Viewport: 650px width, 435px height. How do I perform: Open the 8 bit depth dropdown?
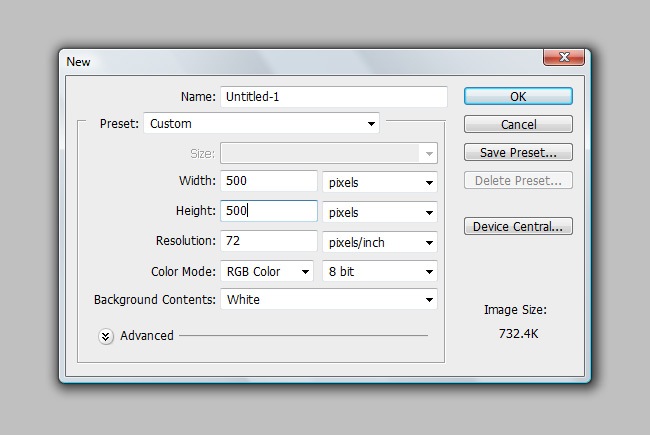click(x=380, y=271)
